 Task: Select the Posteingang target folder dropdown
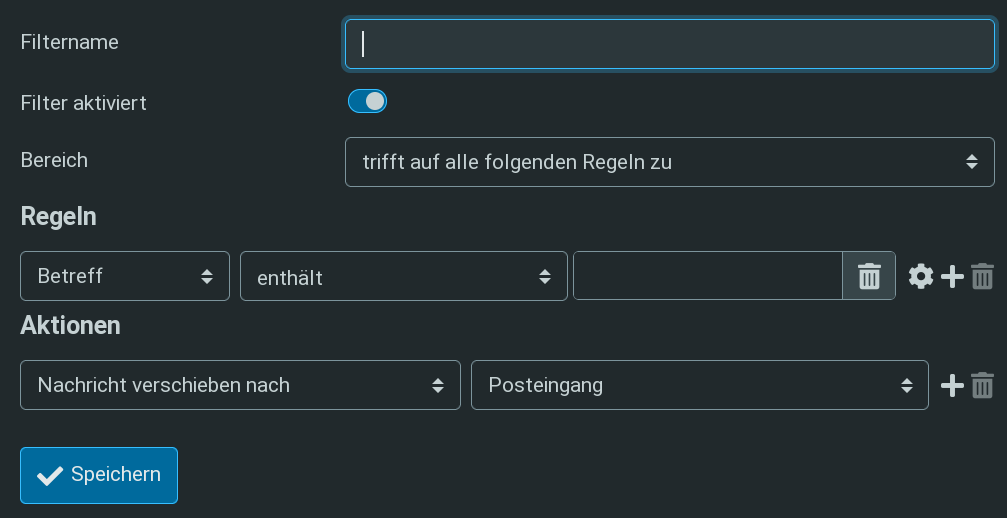click(x=699, y=385)
